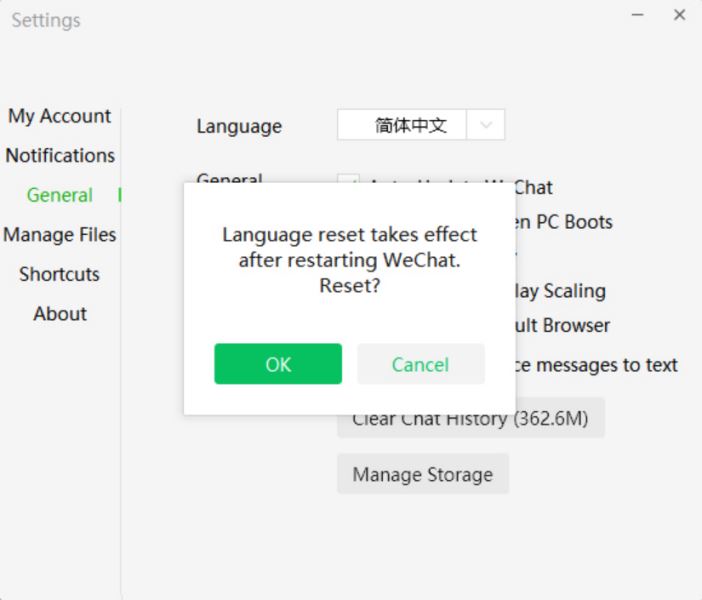Click the Settings window title

(46, 20)
